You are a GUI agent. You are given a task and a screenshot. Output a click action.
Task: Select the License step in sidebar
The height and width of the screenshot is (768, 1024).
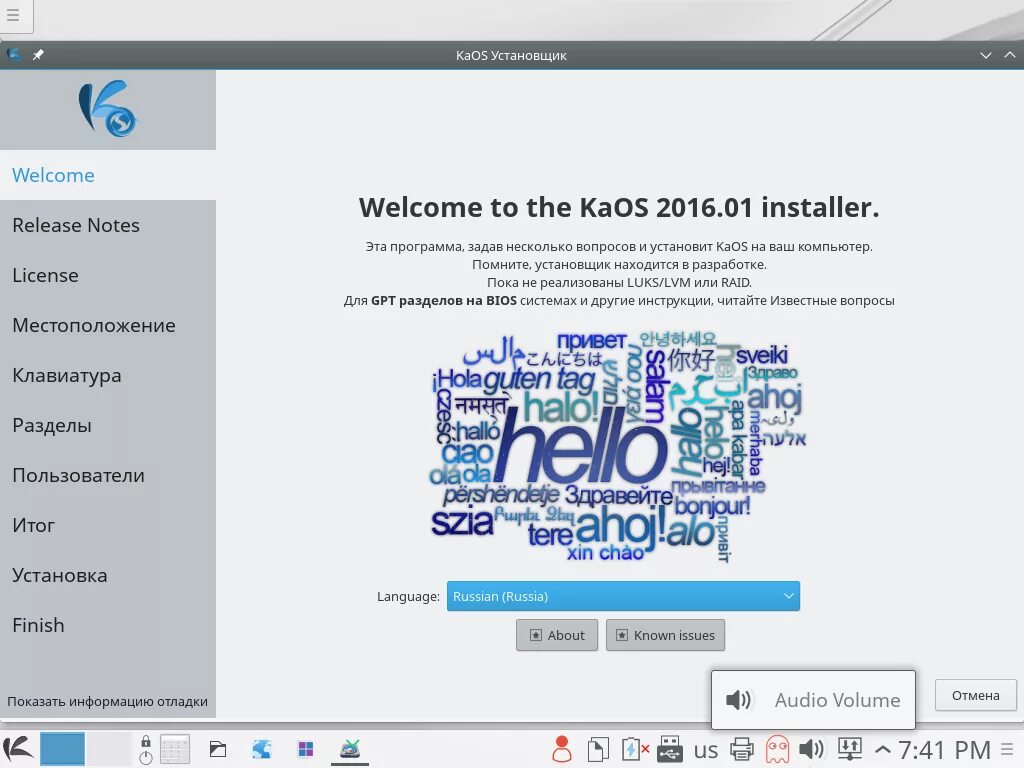coord(108,275)
